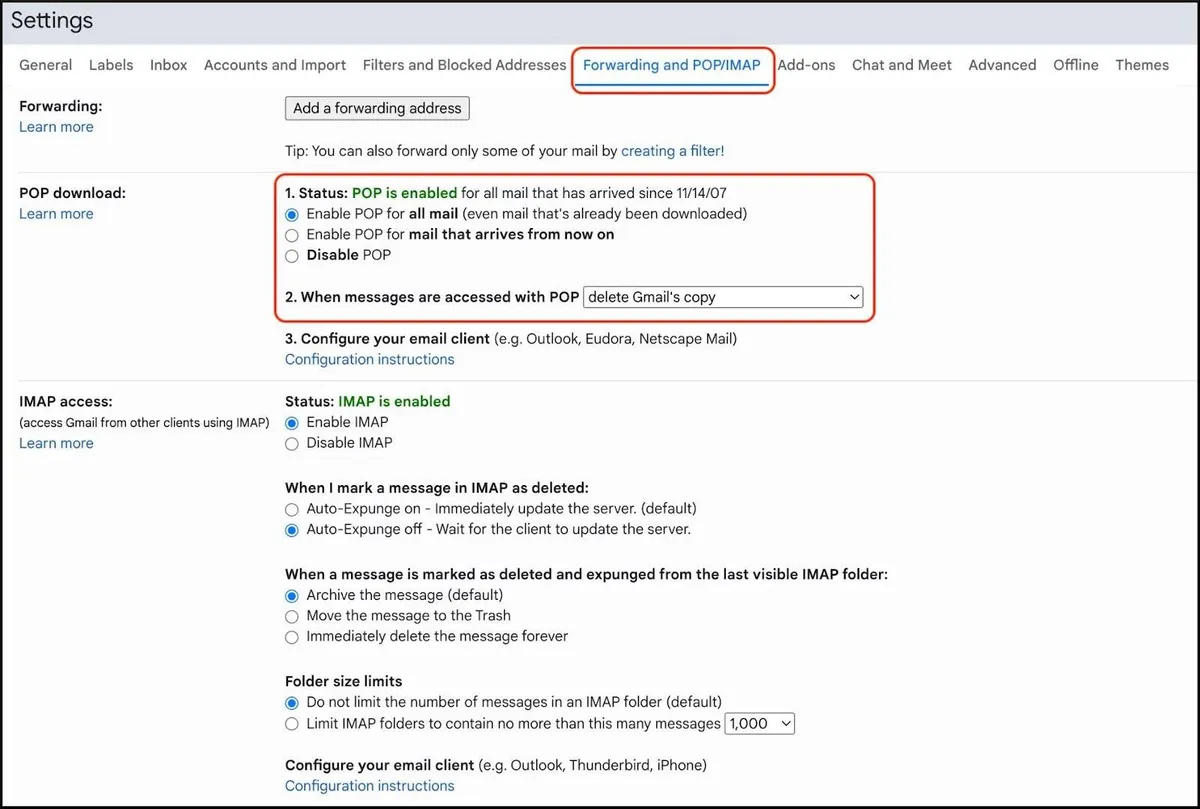Open the IMAP folder message limit dropdown
The width and height of the screenshot is (1200, 809).
click(x=759, y=723)
